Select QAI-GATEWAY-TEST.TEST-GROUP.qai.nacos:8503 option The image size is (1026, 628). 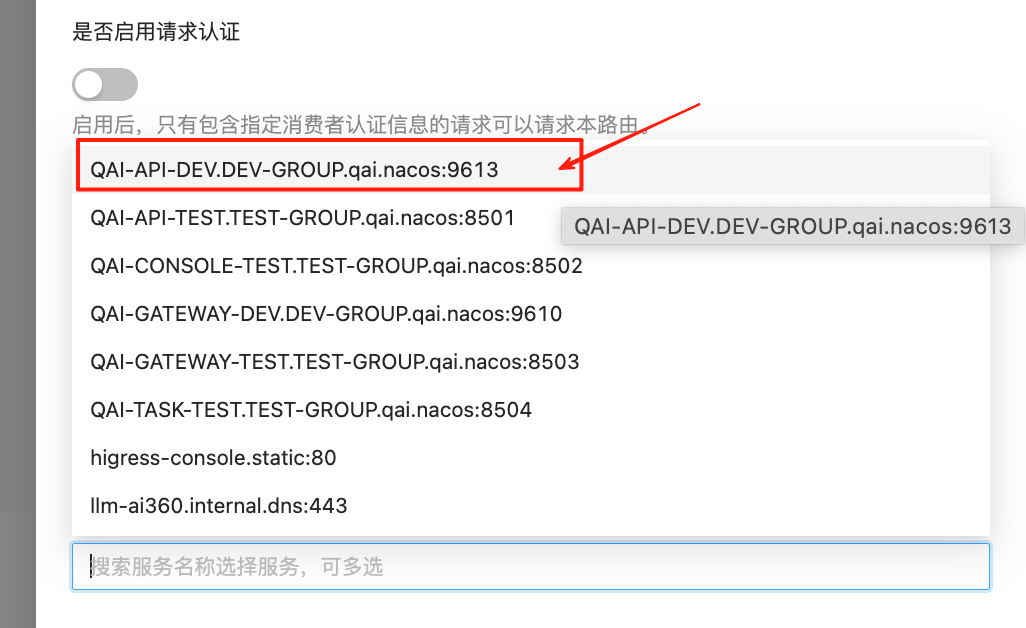[531, 362]
